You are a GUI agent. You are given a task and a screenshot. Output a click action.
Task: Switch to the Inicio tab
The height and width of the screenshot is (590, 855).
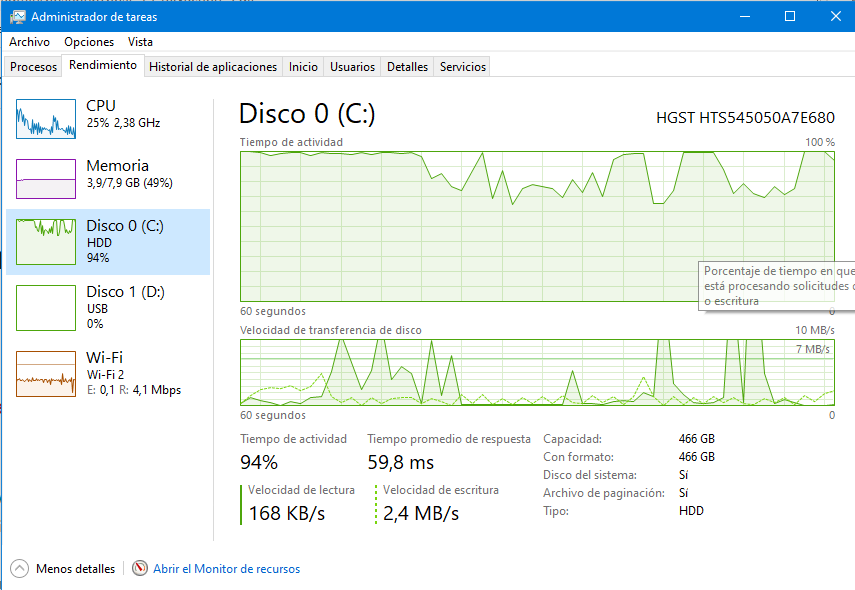point(303,67)
